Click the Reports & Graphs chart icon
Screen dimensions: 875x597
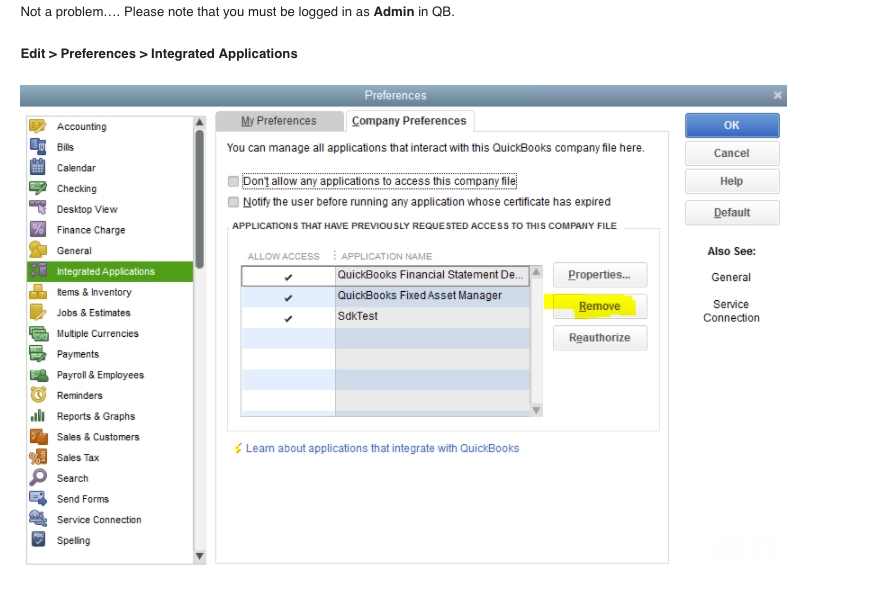point(38,416)
